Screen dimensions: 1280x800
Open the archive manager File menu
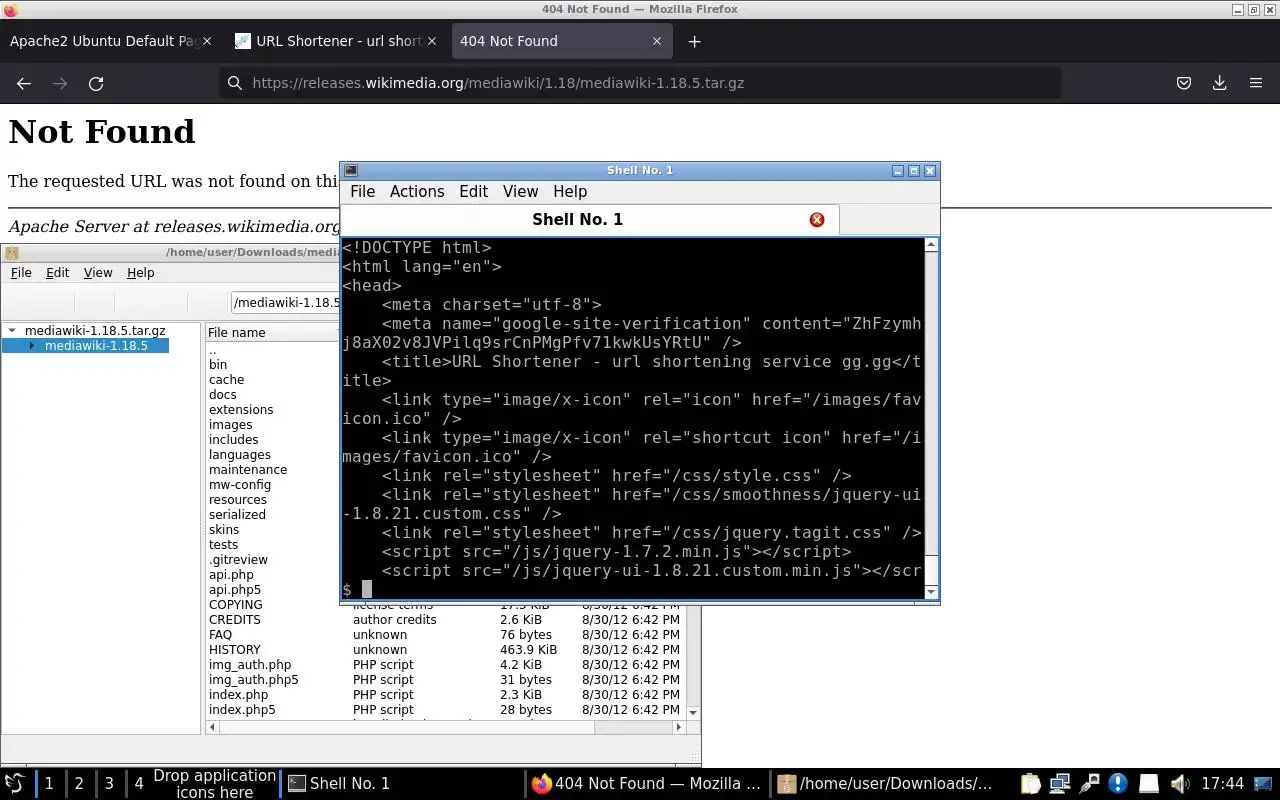[21, 272]
